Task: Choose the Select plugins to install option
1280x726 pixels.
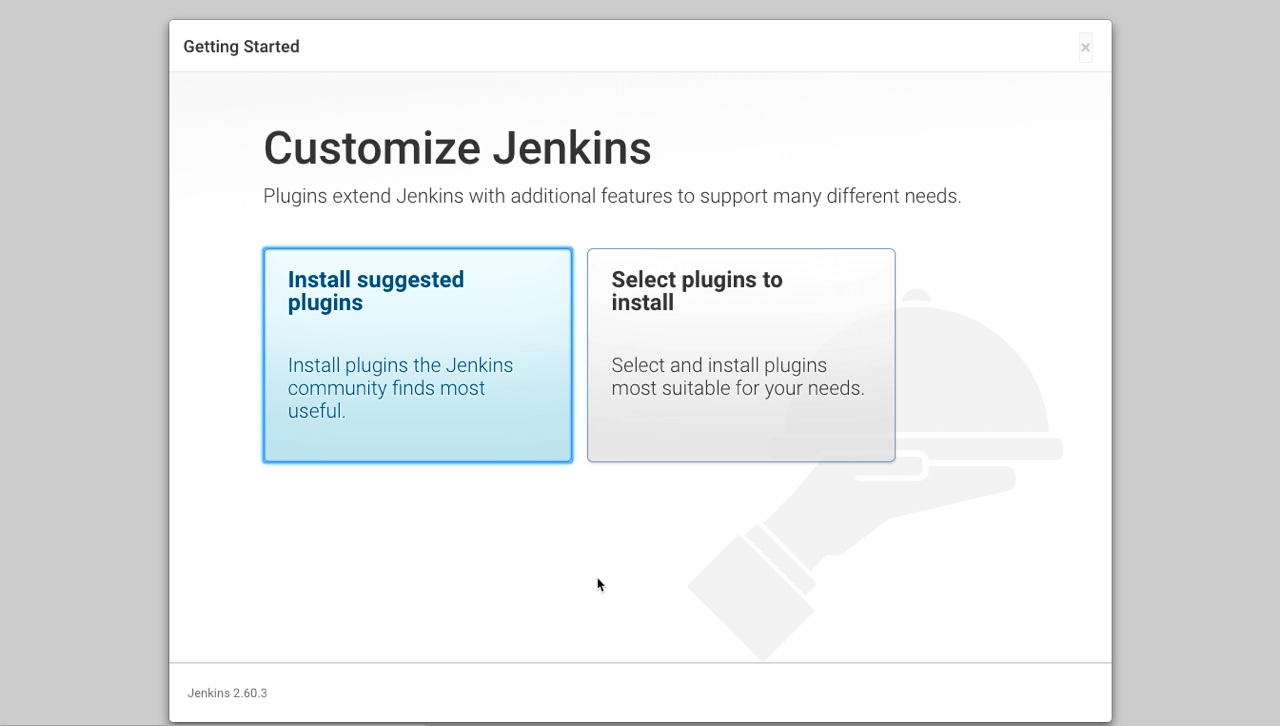Action: pyautogui.click(x=740, y=355)
